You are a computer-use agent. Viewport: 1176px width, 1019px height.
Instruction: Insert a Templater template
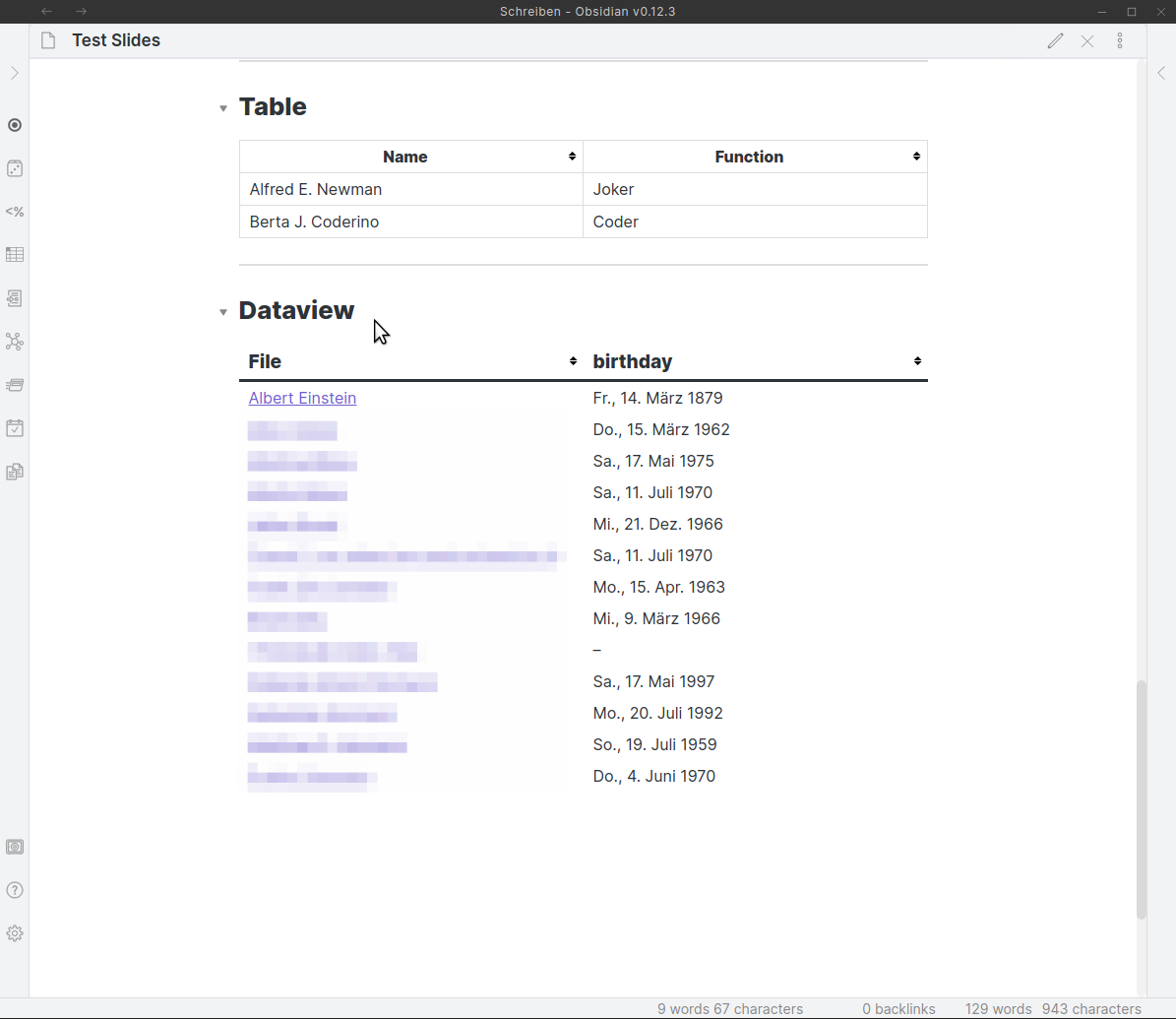click(15, 211)
